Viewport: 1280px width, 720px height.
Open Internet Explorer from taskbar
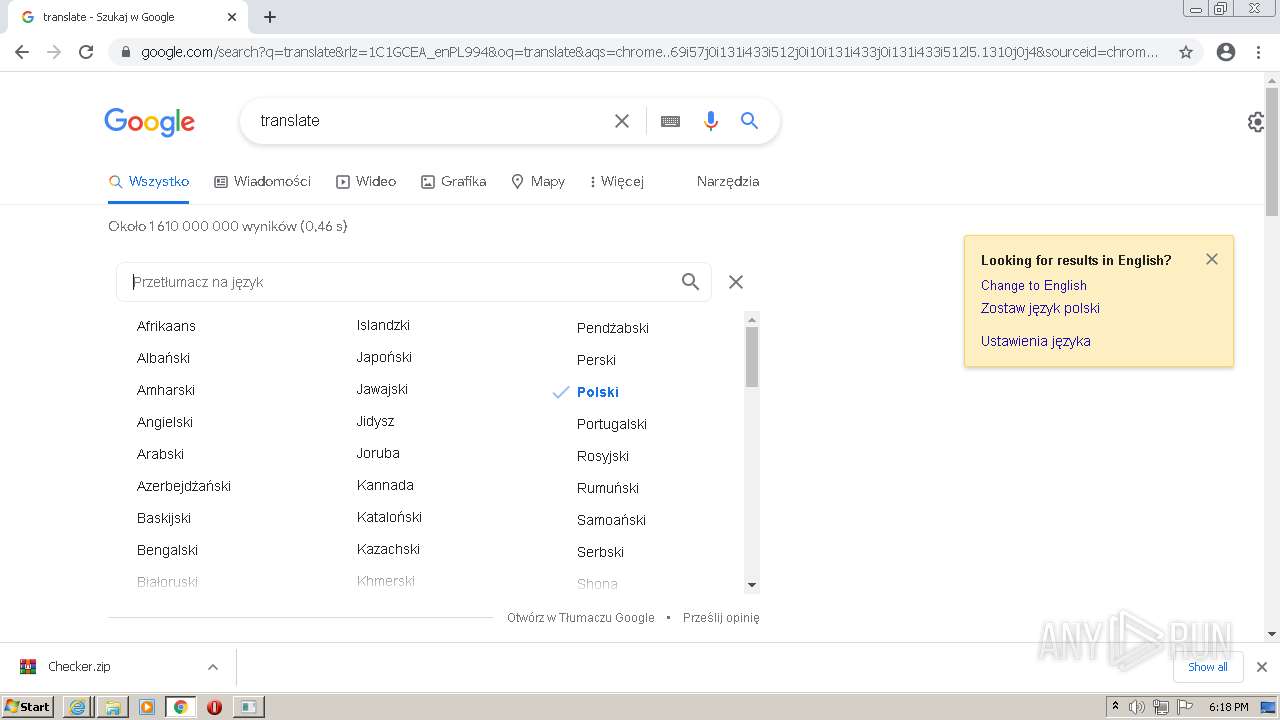77,707
